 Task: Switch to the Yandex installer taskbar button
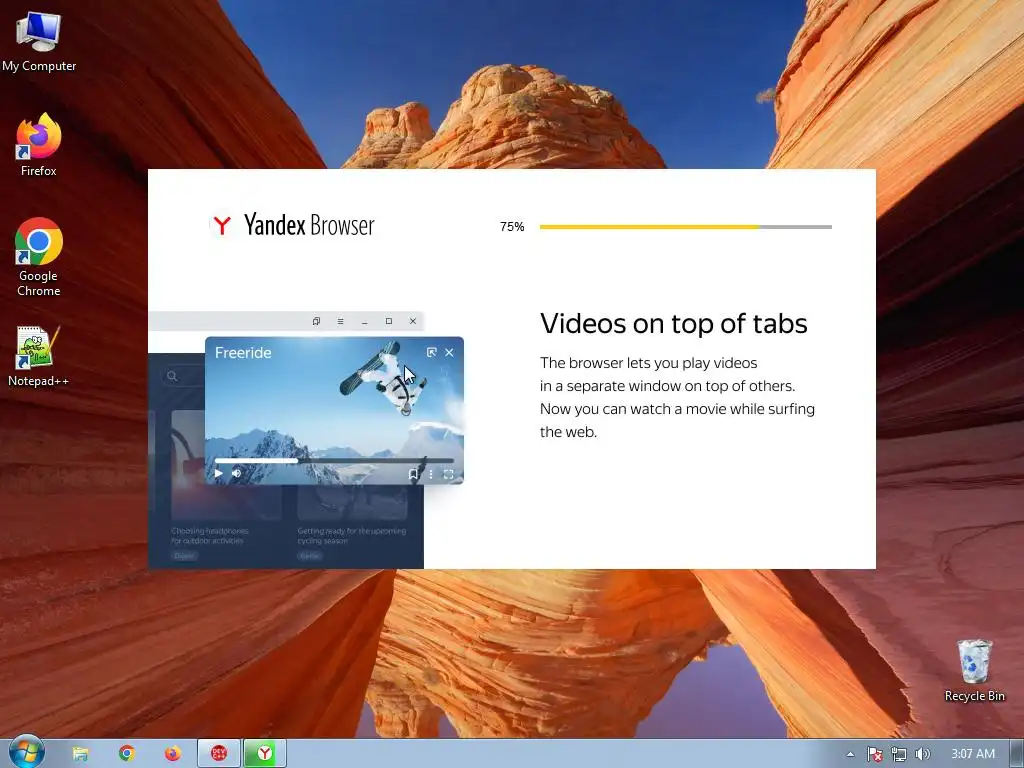pyautogui.click(x=264, y=754)
